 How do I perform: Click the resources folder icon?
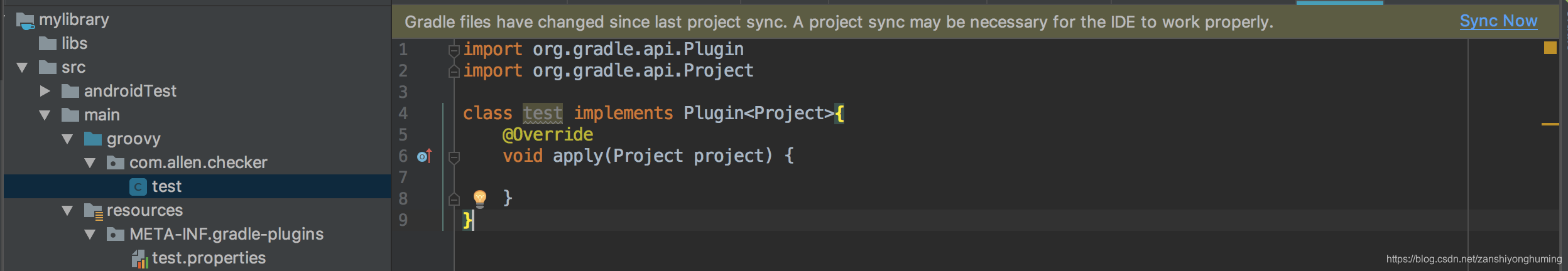pos(94,211)
